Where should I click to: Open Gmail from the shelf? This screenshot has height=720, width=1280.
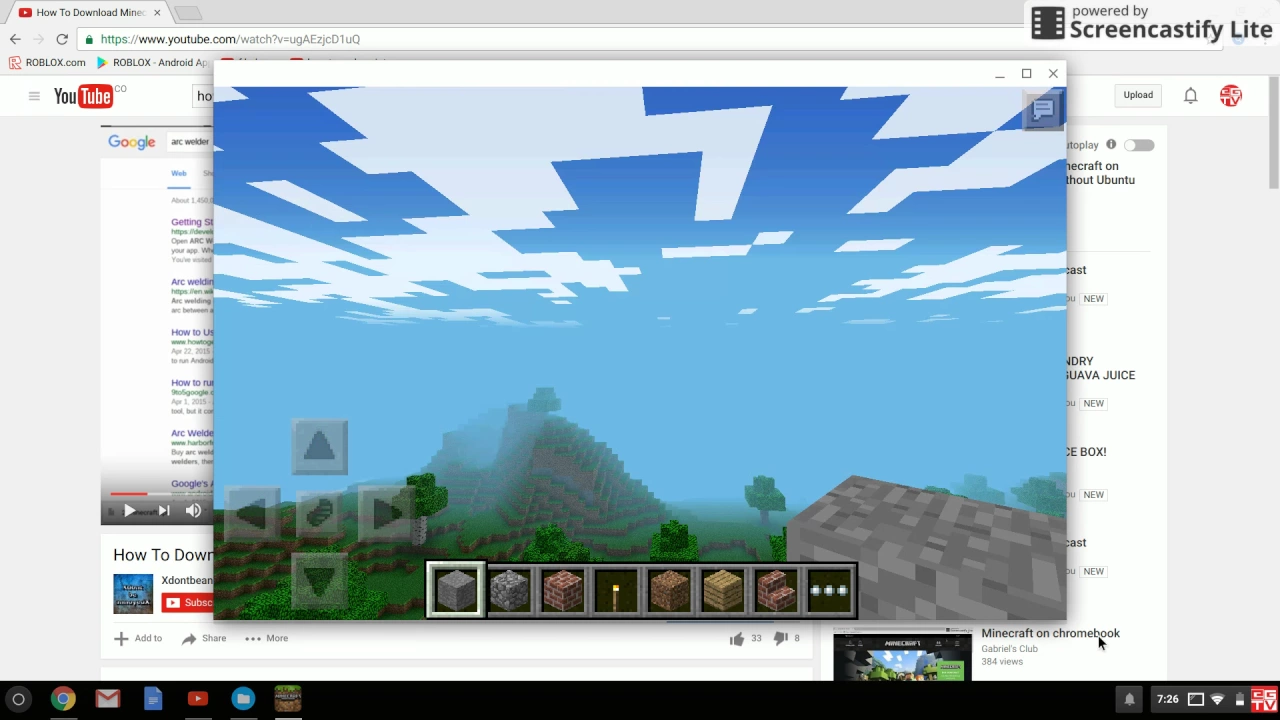[108, 699]
